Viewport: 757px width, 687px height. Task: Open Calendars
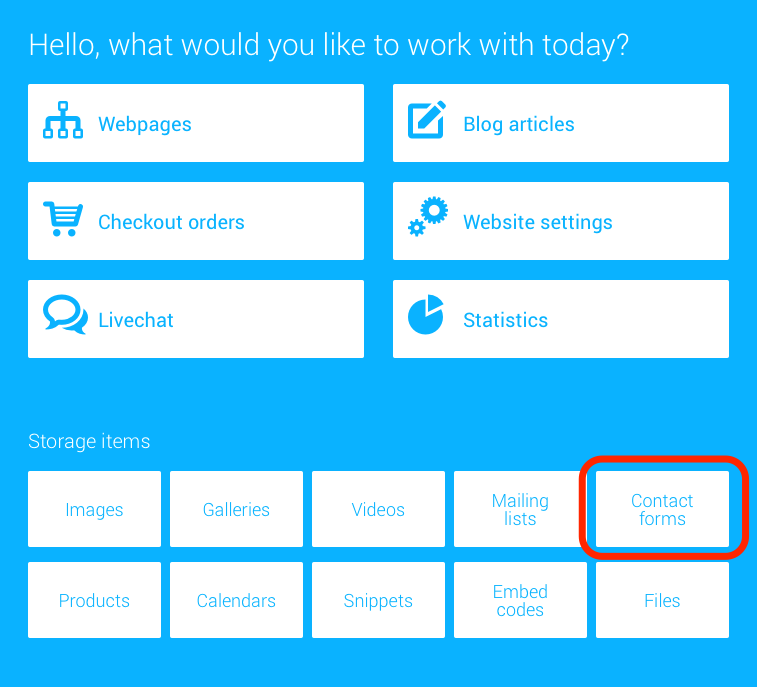click(237, 600)
